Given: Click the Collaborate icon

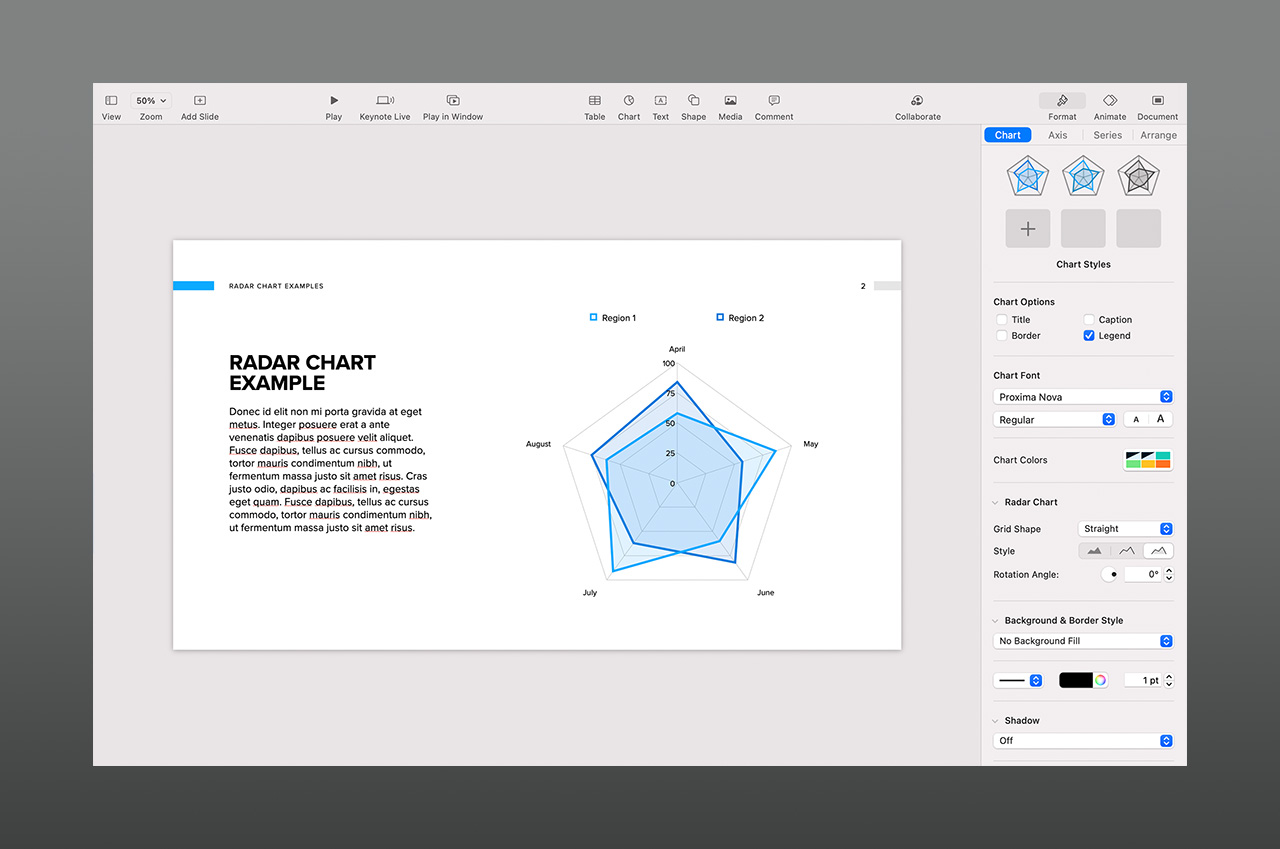Looking at the screenshot, I should click(x=917, y=101).
